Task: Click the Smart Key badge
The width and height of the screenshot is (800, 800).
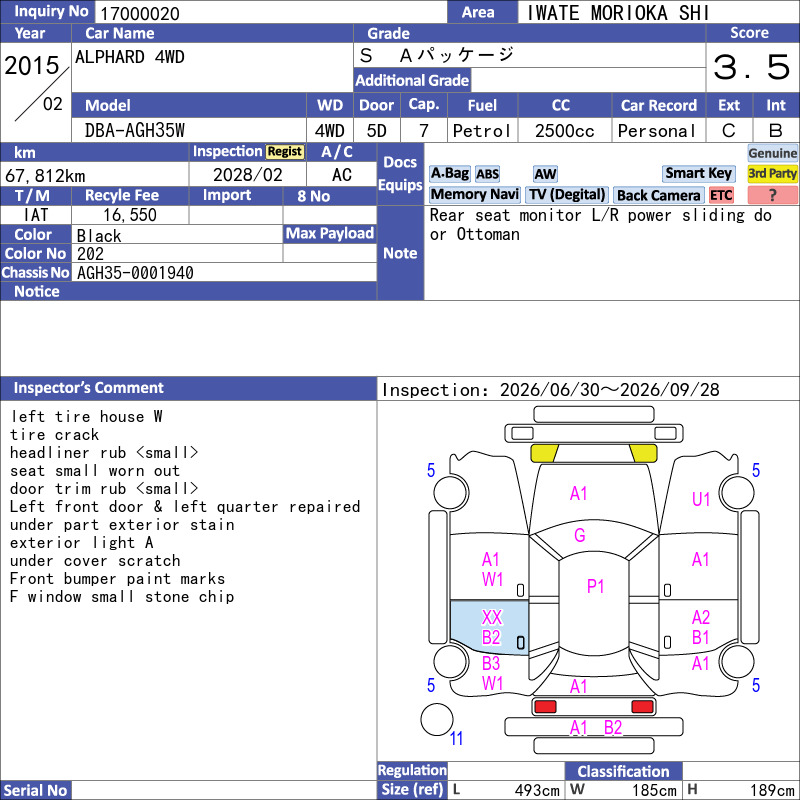Action: click(698, 173)
